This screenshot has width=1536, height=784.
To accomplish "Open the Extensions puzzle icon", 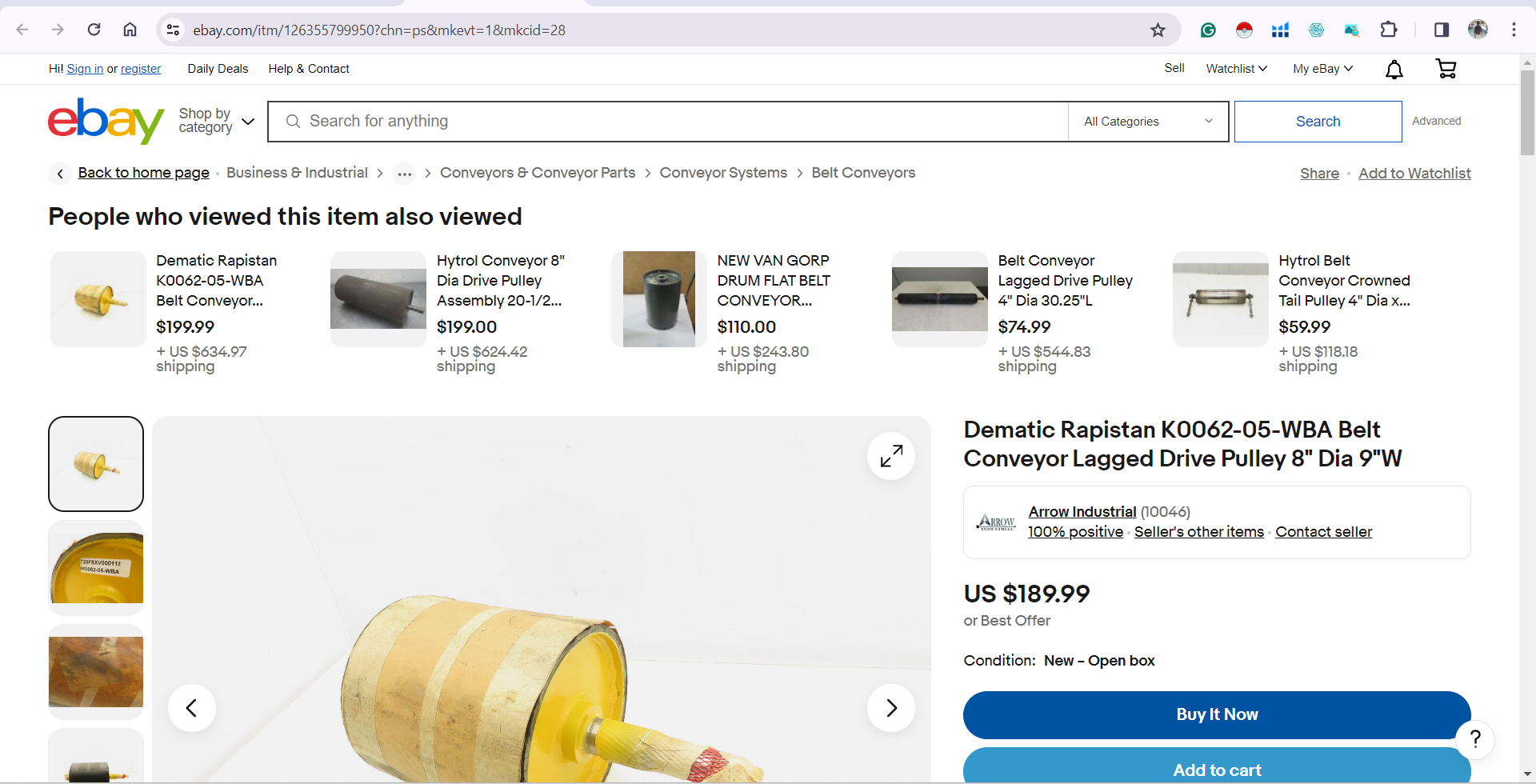I will click(1389, 30).
